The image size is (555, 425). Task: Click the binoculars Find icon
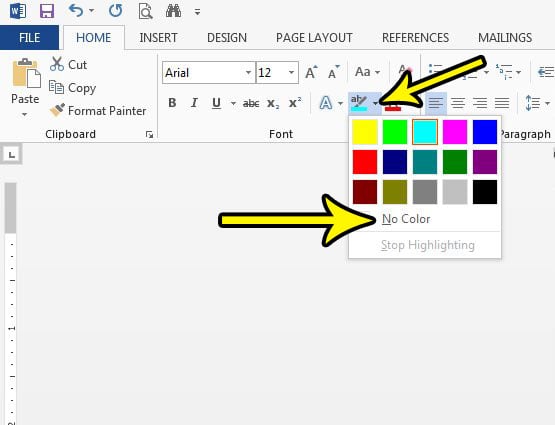click(x=173, y=11)
